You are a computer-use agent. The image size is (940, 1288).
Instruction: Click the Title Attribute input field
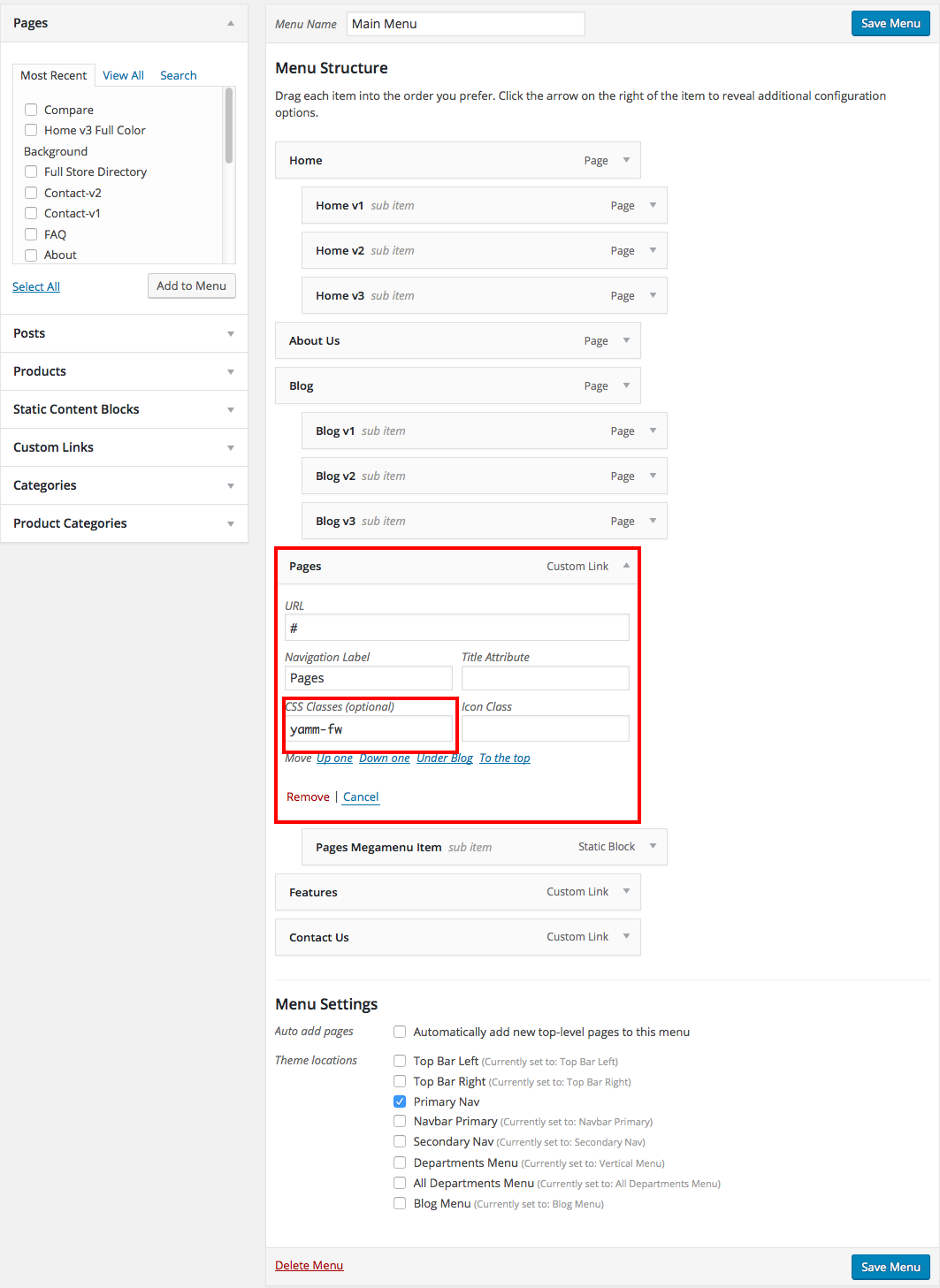pyautogui.click(x=546, y=678)
